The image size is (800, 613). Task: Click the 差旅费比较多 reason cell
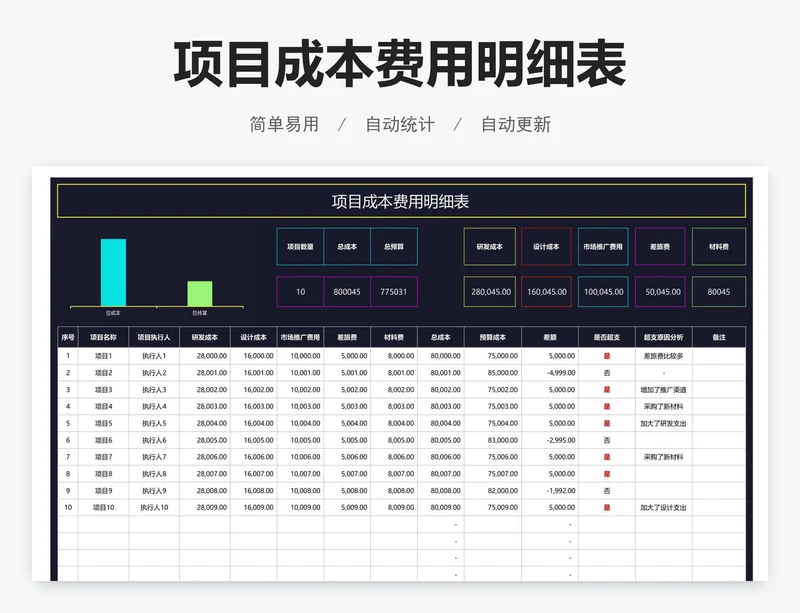[664, 356]
